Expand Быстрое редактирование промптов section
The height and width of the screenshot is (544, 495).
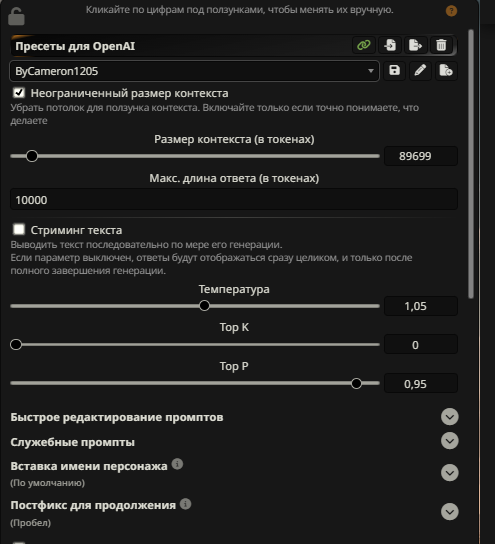(x=450, y=417)
